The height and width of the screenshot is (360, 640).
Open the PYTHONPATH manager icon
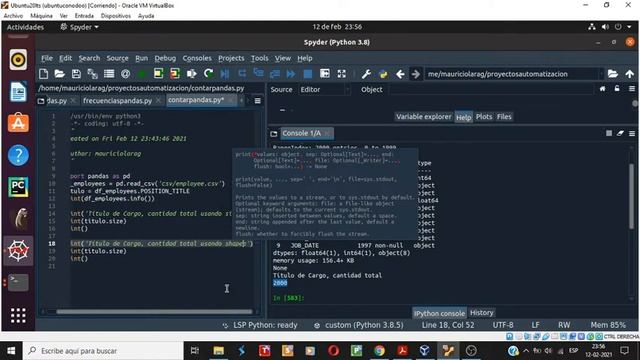pos(383,74)
